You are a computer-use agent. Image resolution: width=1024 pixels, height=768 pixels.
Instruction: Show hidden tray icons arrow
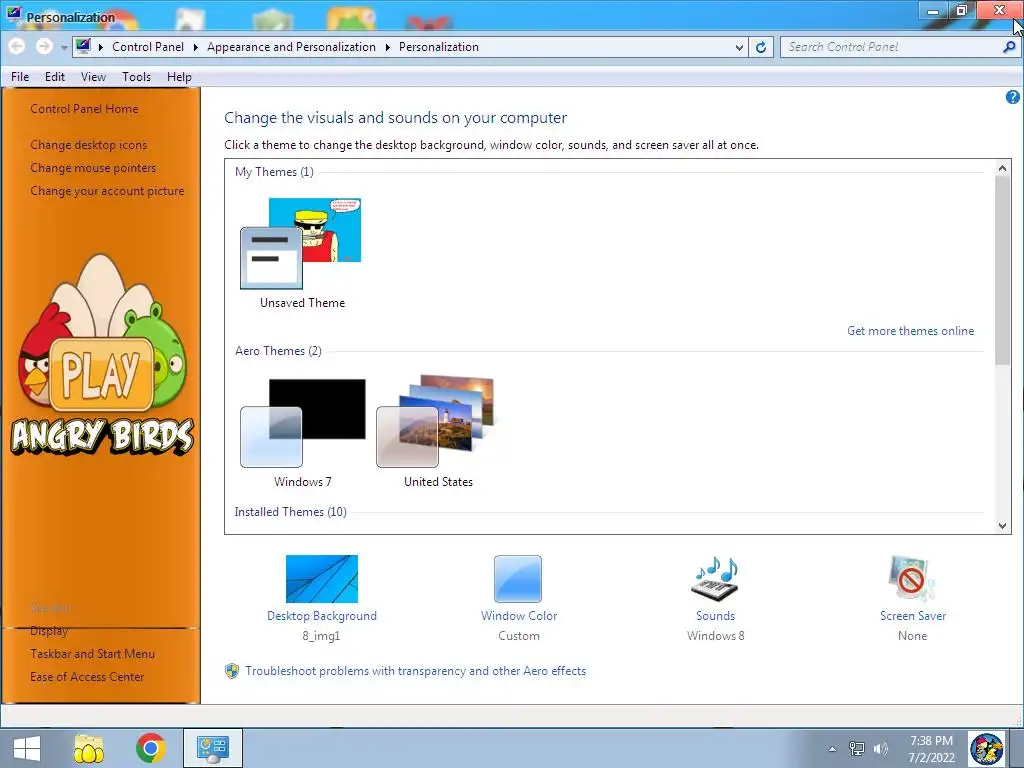point(832,749)
